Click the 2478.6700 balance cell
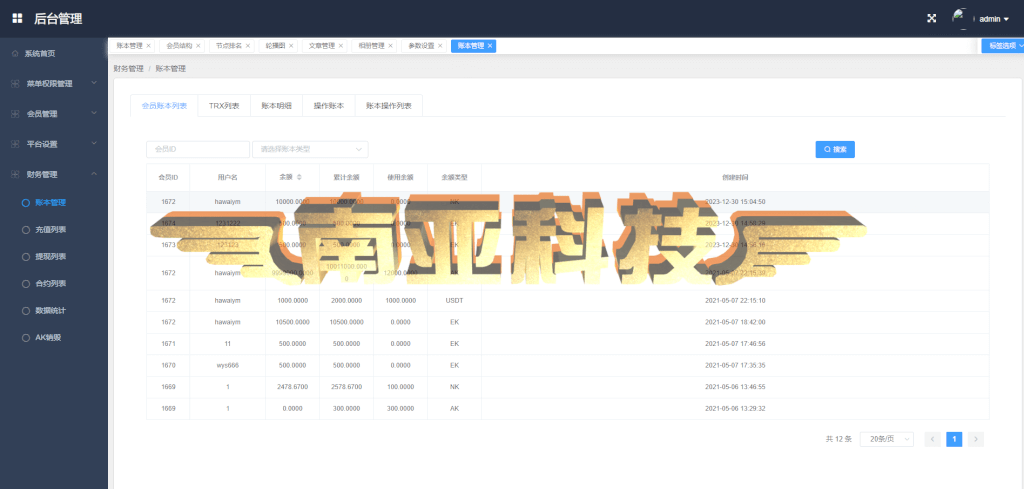The height and width of the screenshot is (489, 1024). 293,387
